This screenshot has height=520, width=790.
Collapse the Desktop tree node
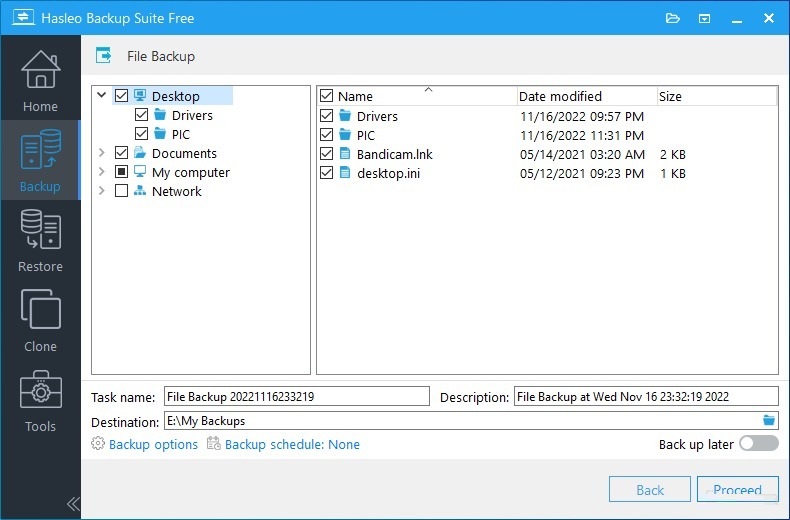(102, 96)
